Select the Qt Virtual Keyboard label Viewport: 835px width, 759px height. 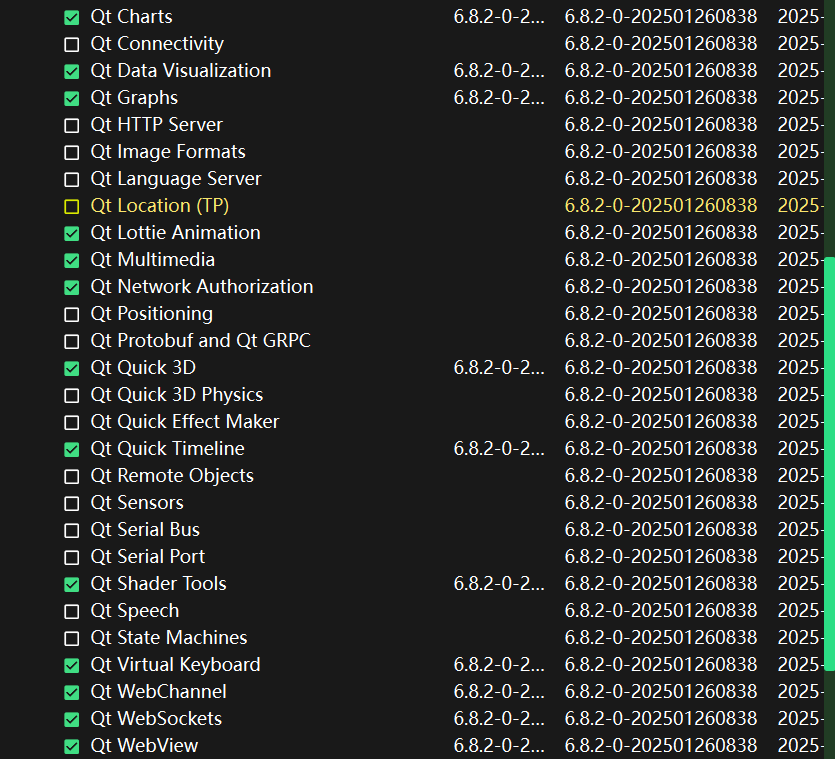(x=175, y=665)
